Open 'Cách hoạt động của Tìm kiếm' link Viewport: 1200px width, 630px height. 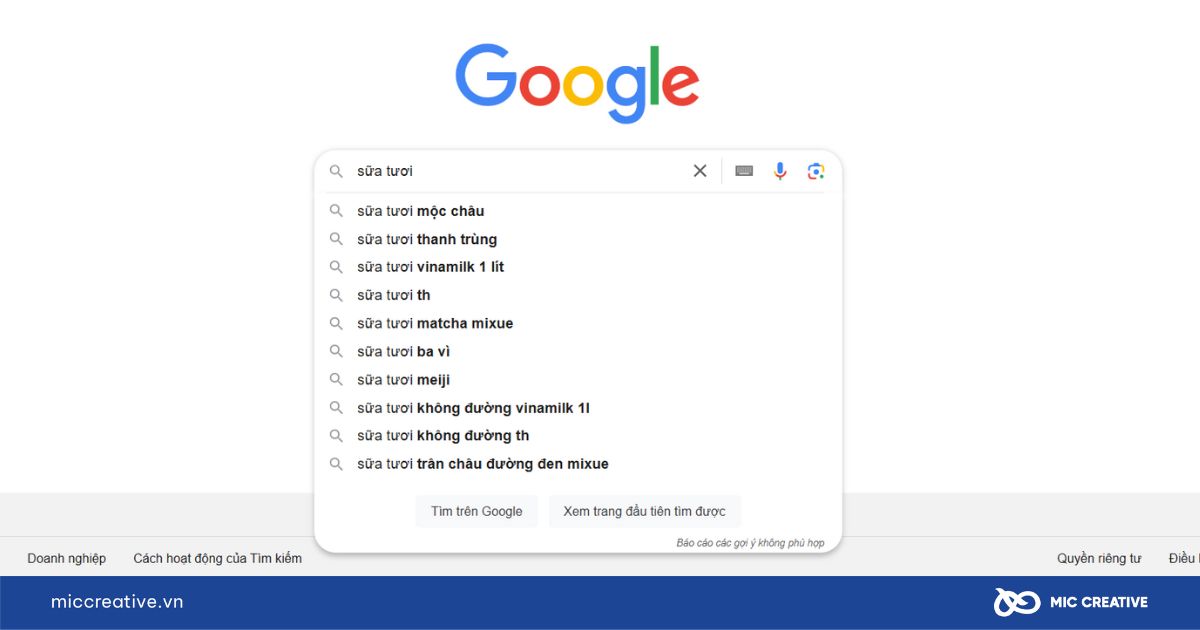pos(218,558)
